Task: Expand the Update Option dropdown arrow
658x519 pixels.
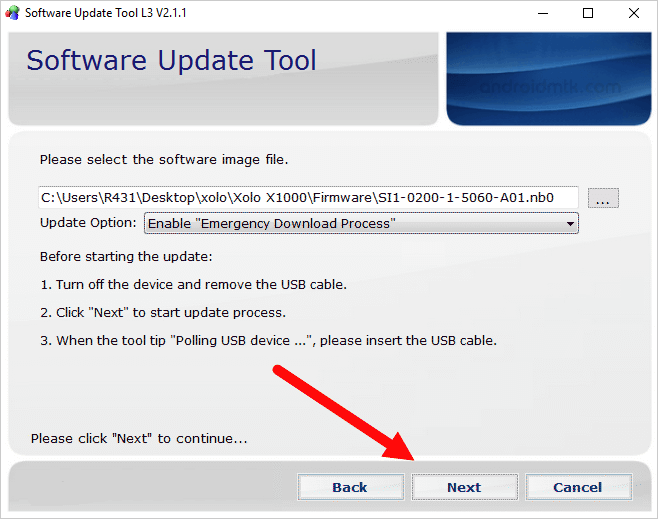Action: click(571, 223)
